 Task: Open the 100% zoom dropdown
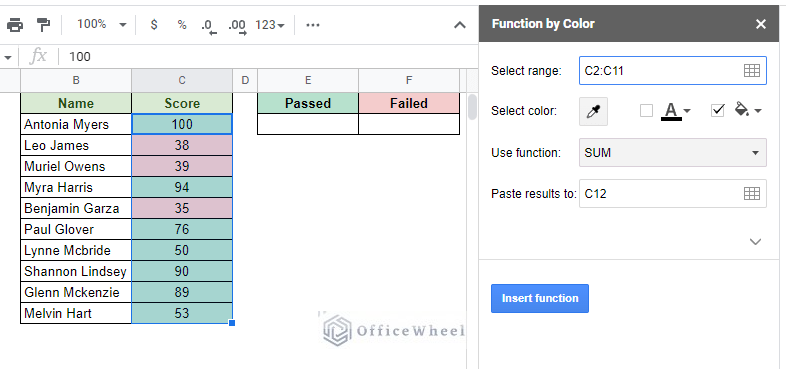102,25
